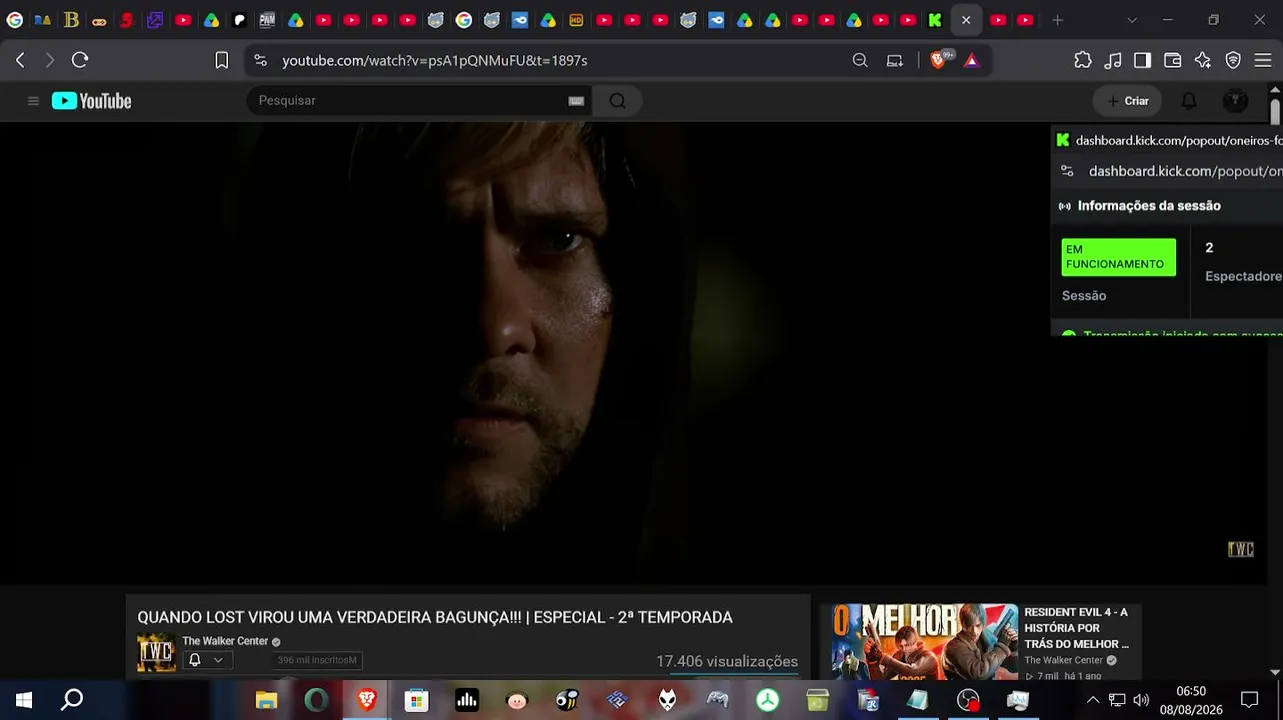Click the Criar button
This screenshot has height=720, width=1283.
(x=1127, y=101)
